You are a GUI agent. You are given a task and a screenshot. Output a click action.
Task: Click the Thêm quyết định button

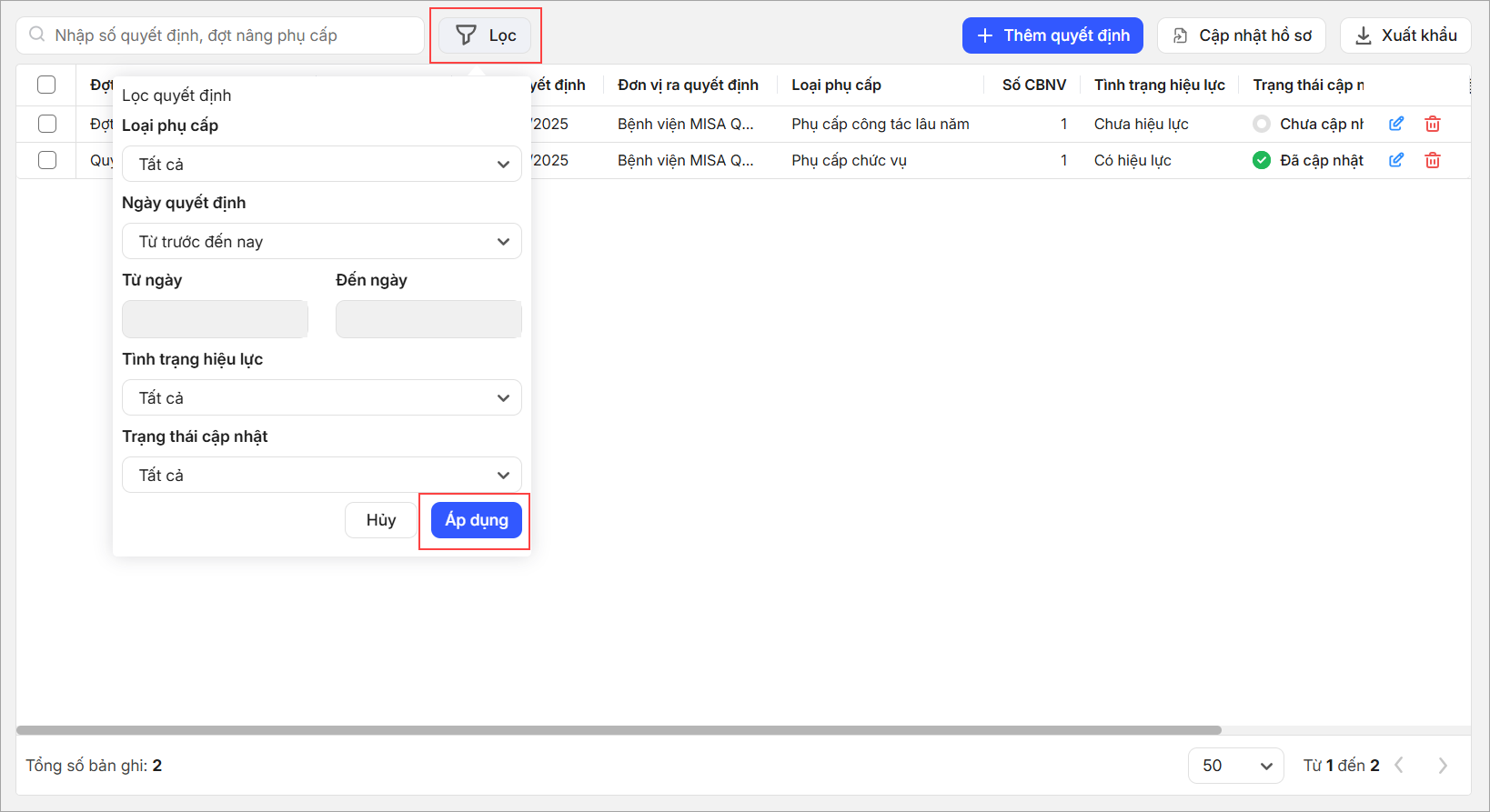(x=1052, y=35)
